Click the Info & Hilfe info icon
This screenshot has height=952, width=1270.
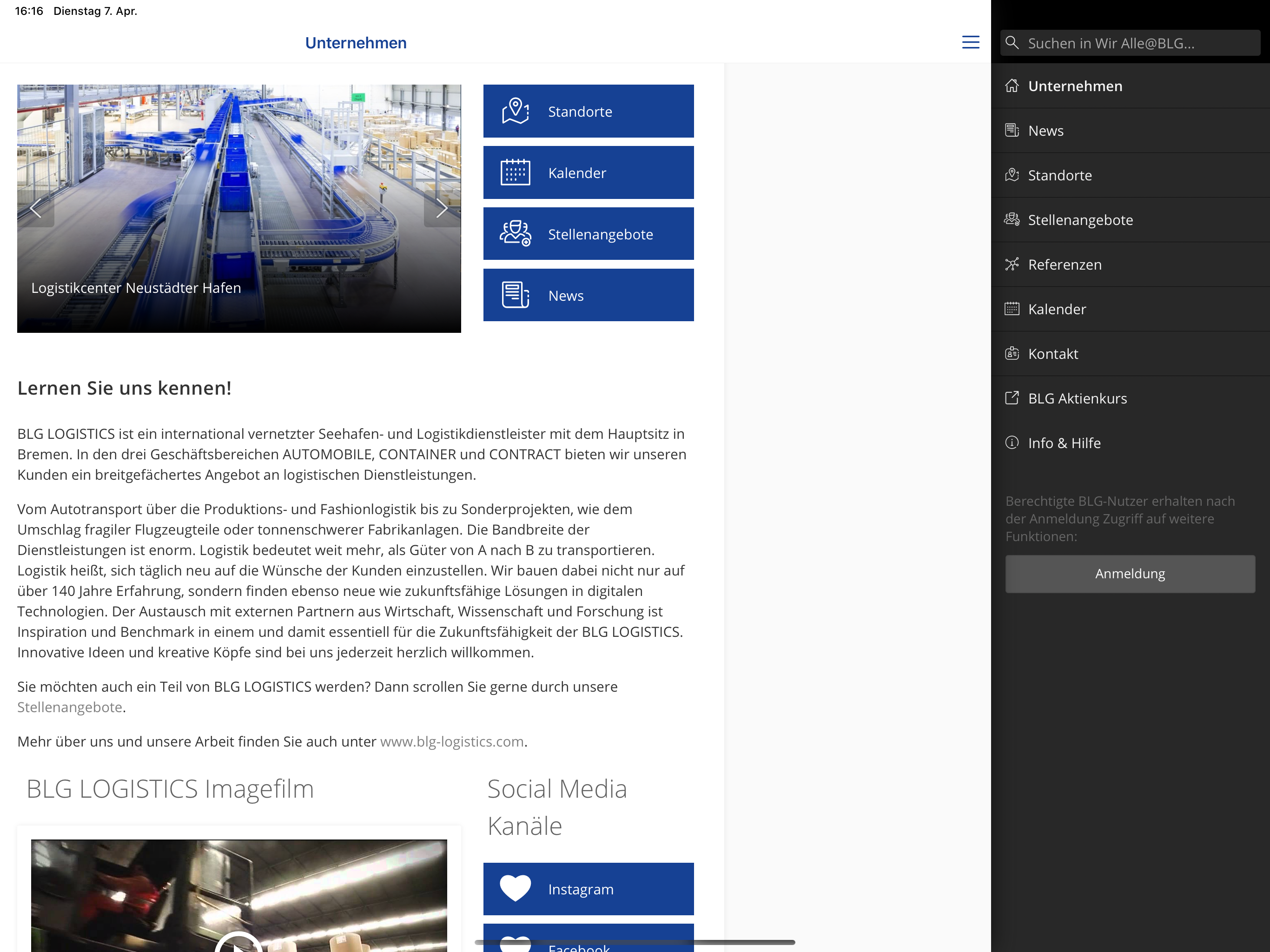[1012, 443]
